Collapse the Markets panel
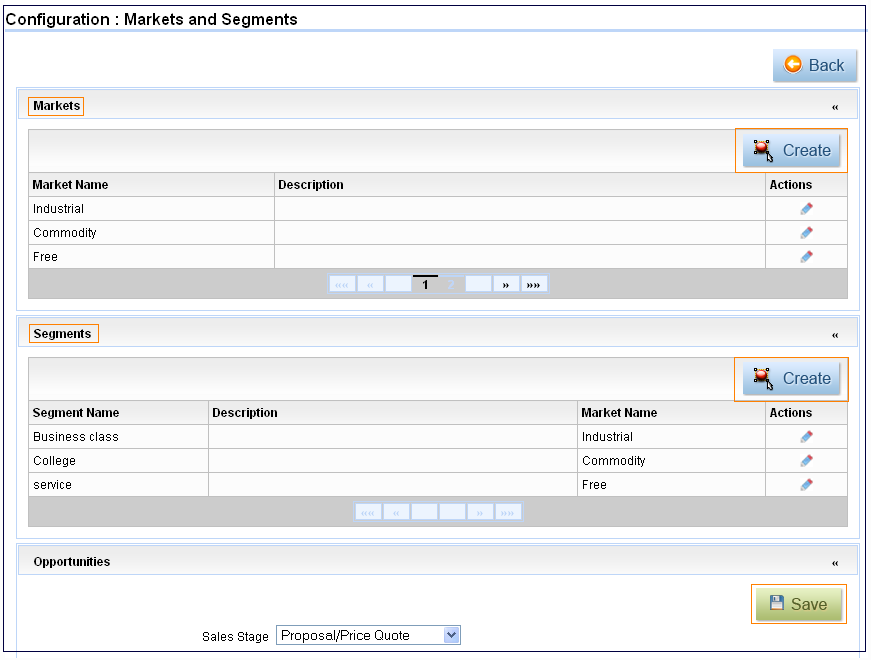The width and height of the screenshot is (871, 660). pyautogui.click(x=835, y=107)
